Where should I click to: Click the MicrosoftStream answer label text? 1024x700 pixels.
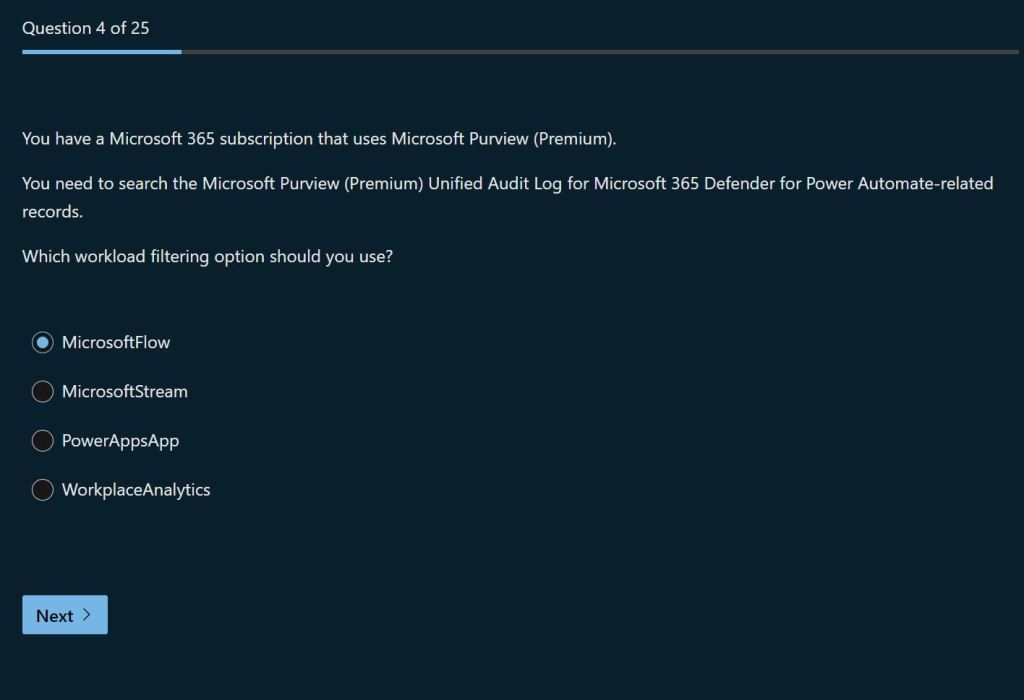tap(125, 391)
